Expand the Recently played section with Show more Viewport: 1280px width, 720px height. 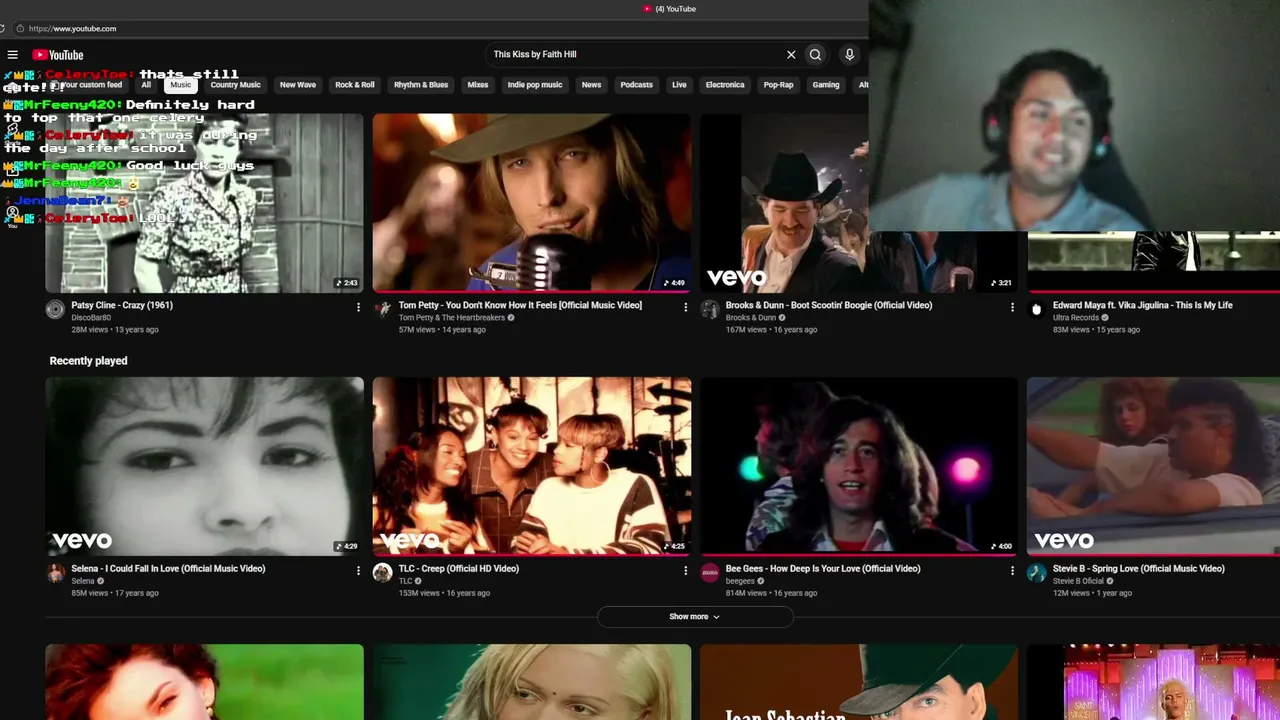pyautogui.click(x=694, y=617)
